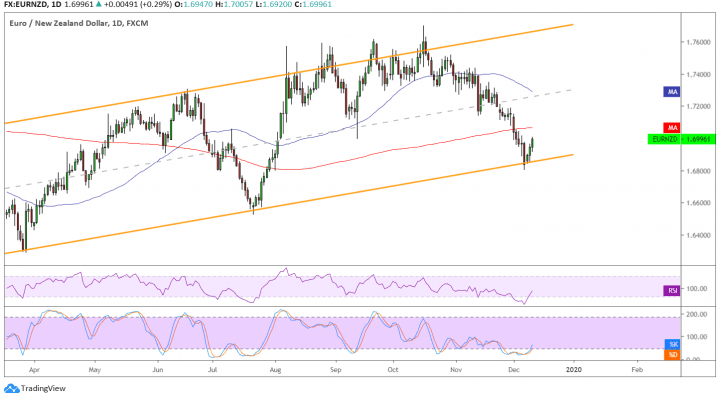This screenshot has height=399, width=720.
Task: Click the green EURNZD price label
Action: (x=681, y=139)
